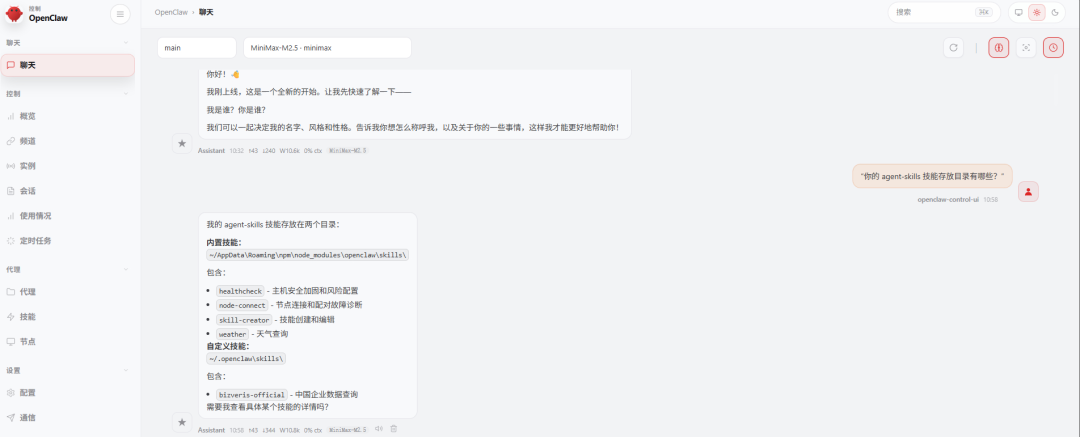Click the weather skill tag
Screen dimensions: 1080x437
(x=232, y=334)
